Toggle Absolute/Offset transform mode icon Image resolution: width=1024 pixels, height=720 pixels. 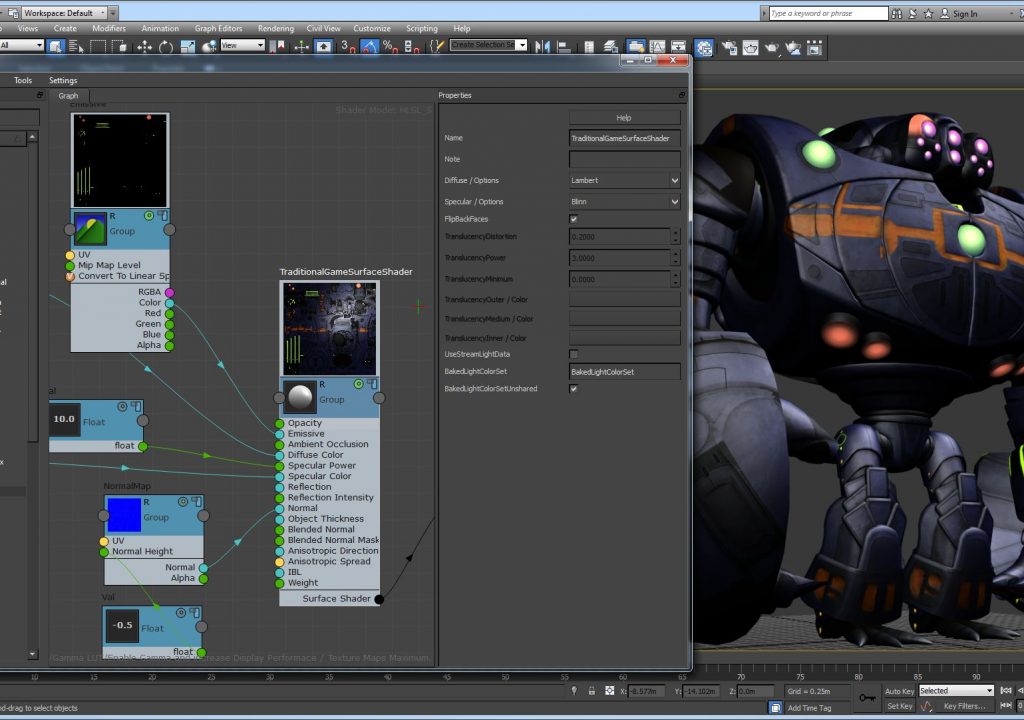click(609, 691)
